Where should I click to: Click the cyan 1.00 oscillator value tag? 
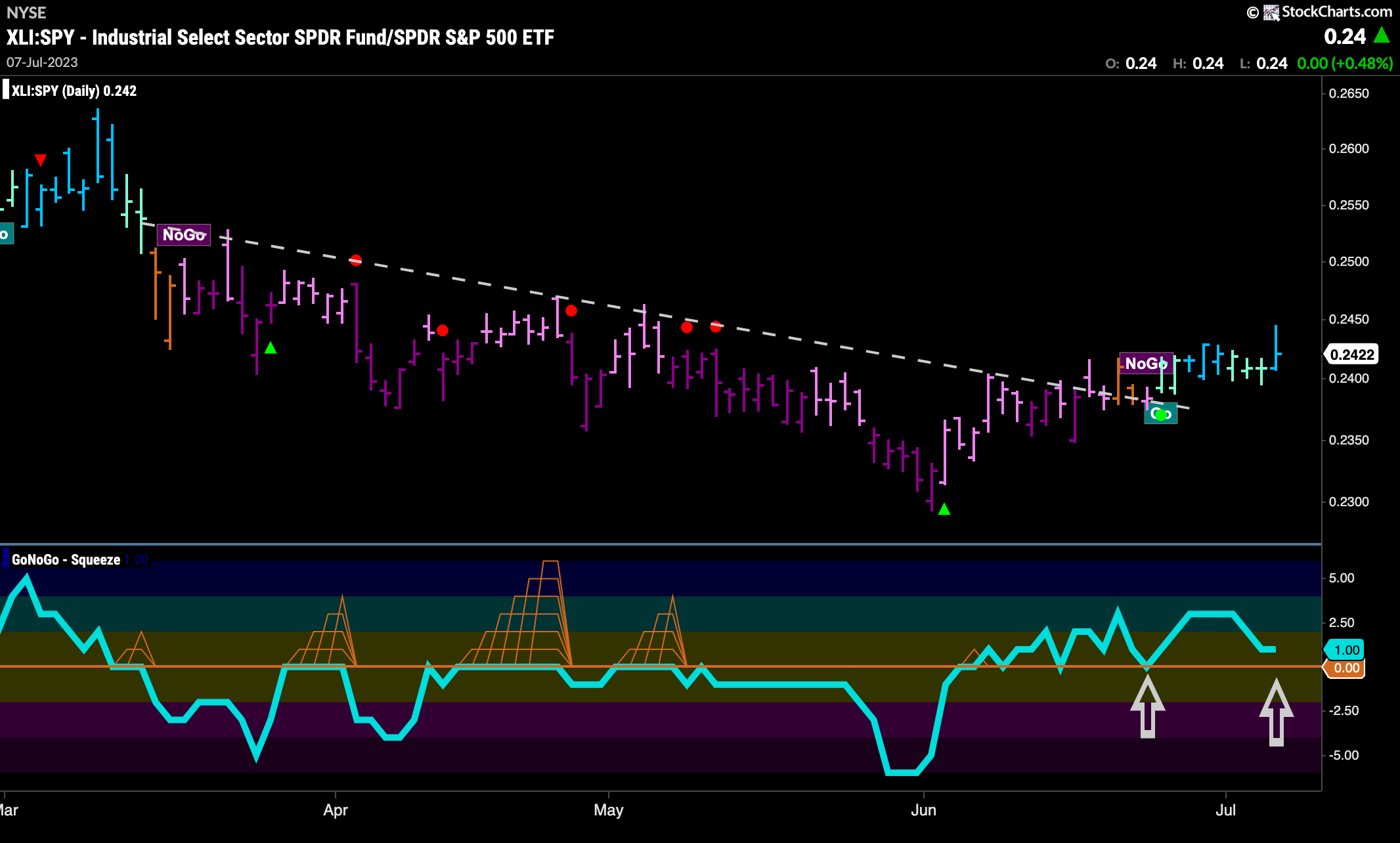point(1345,650)
